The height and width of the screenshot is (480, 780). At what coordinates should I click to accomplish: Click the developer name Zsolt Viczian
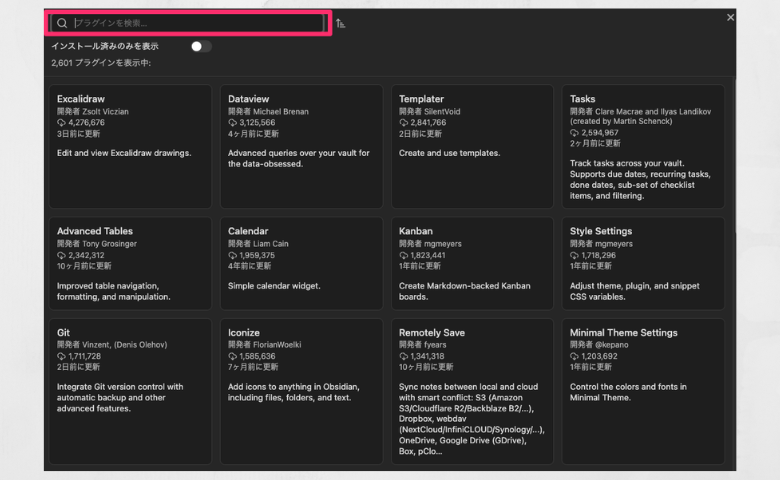click(x=105, y=111)
